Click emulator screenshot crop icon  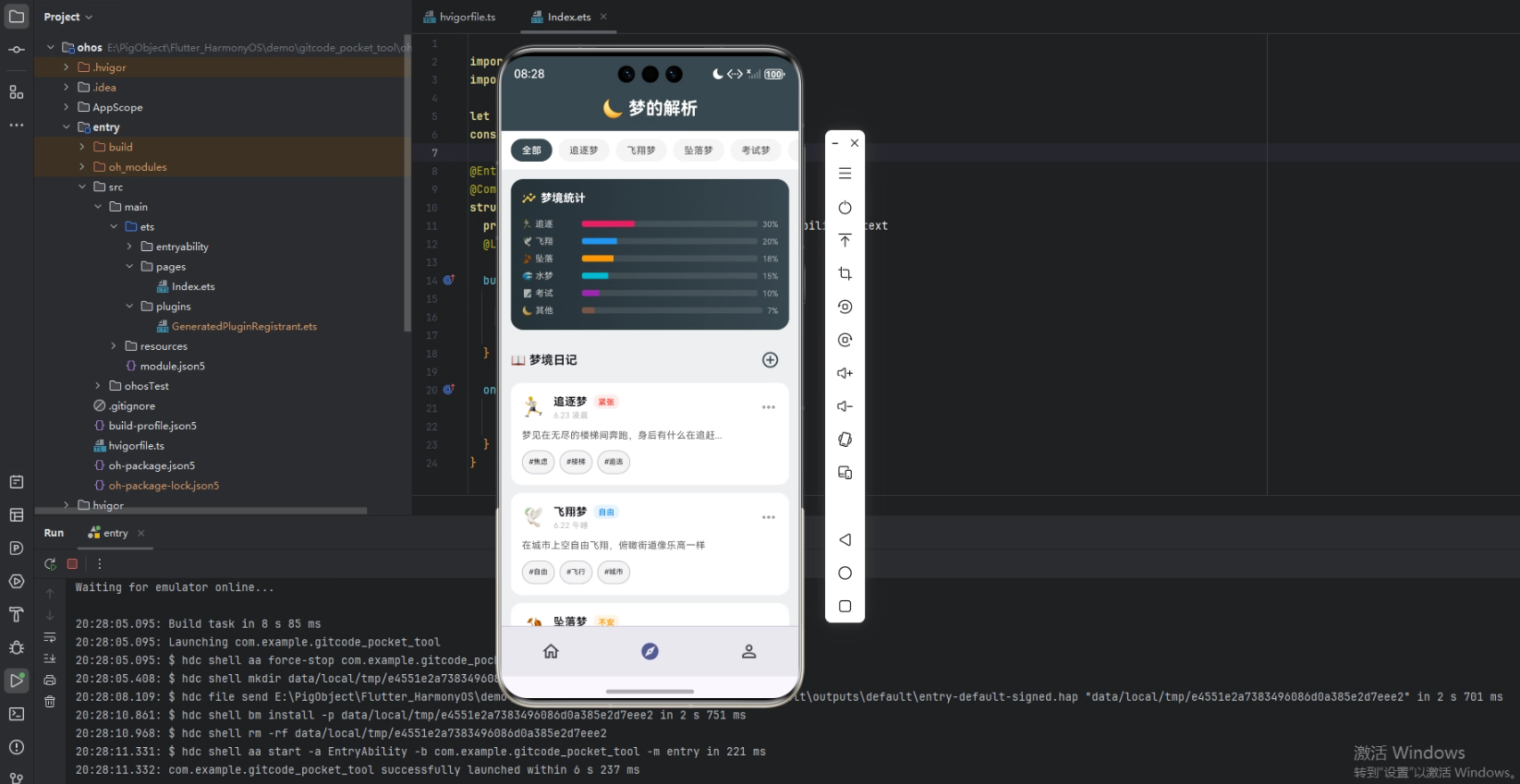pyautogui.click(x=845, y=273)
